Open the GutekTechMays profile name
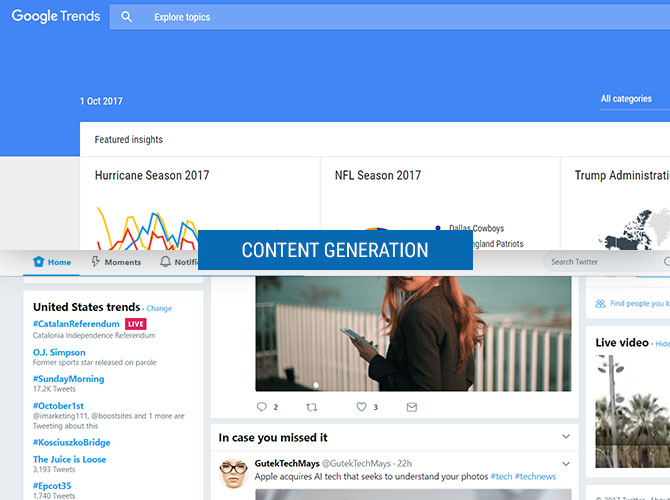The height and width of the screenshot is (500, 670). click(x=287, y=464)
